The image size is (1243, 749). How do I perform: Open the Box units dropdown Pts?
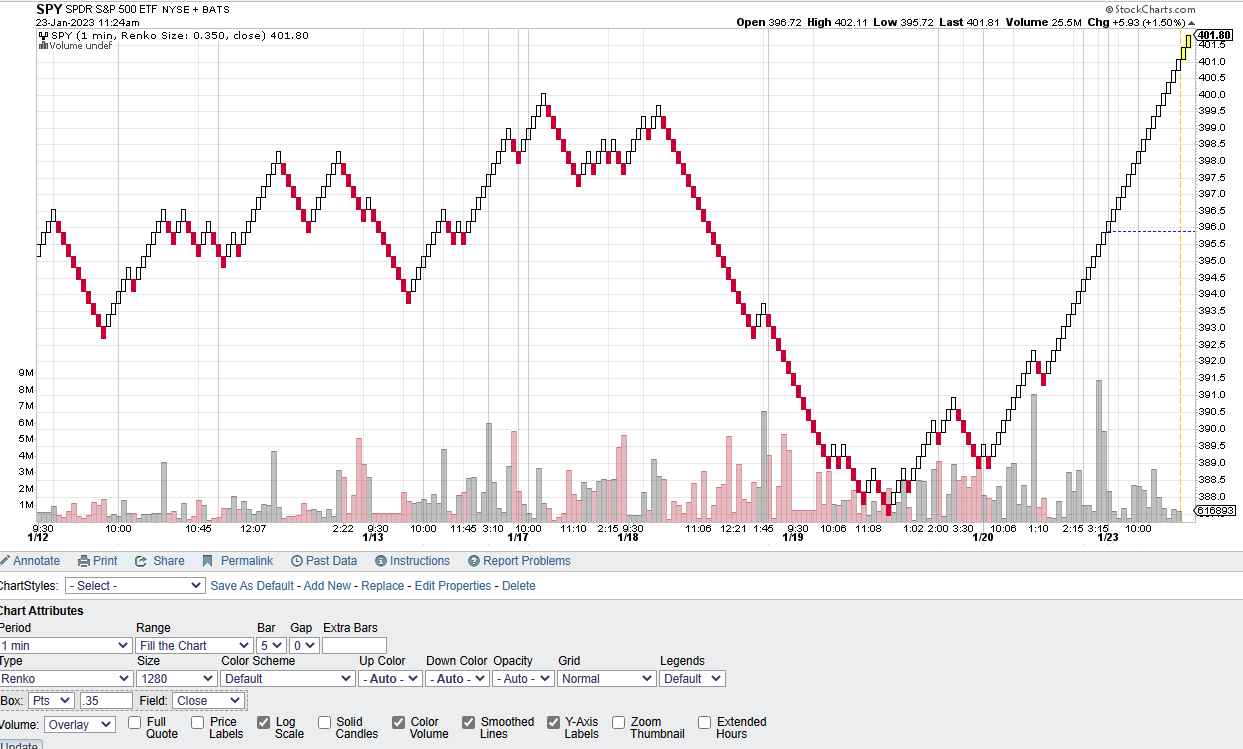coord(50,701)
